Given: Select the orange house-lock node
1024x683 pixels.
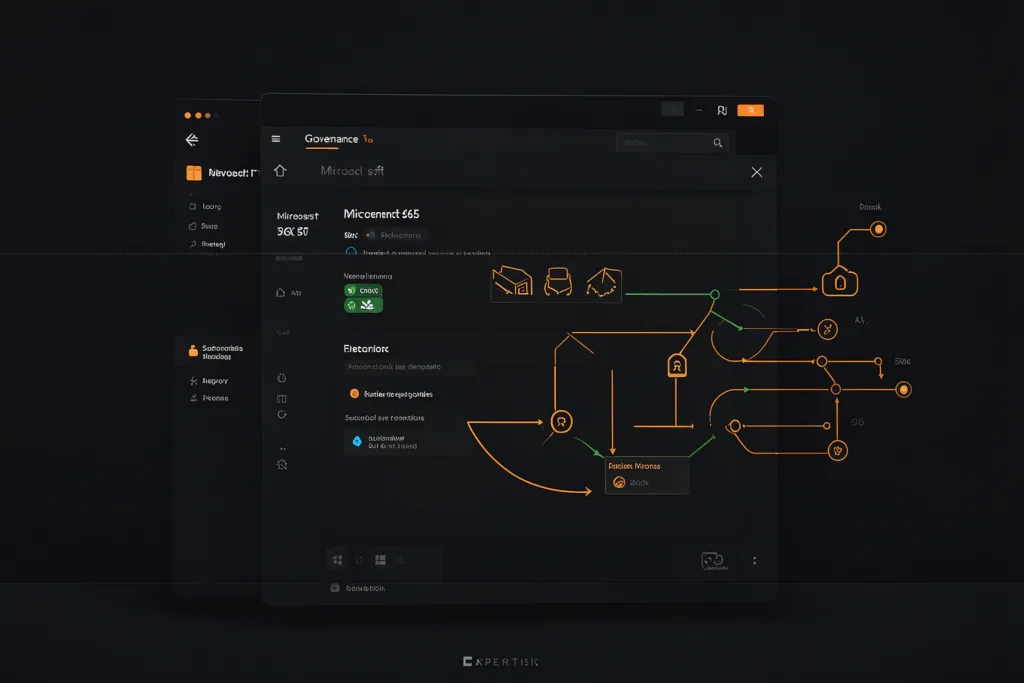Looking at the screenshot, I should coord(840,281).
